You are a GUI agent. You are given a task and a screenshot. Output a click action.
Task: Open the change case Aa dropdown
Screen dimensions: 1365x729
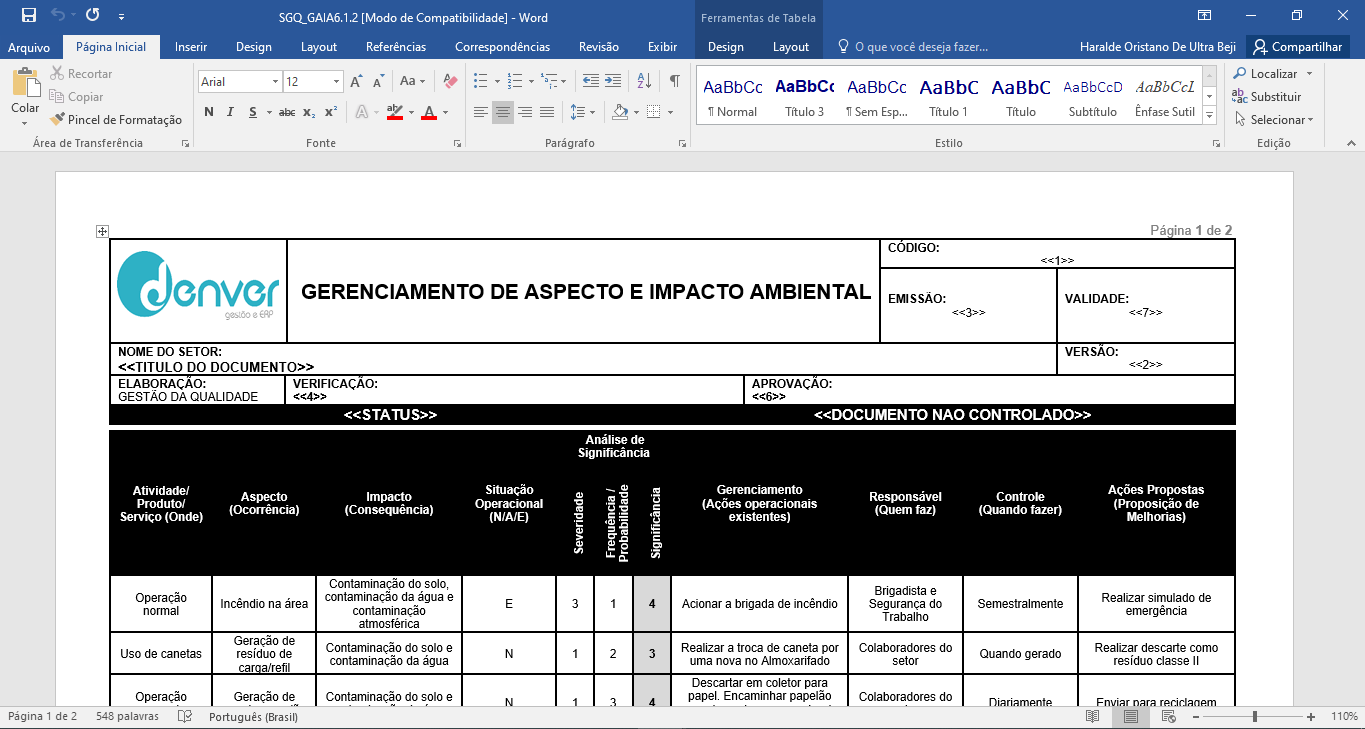coord(412,82)
